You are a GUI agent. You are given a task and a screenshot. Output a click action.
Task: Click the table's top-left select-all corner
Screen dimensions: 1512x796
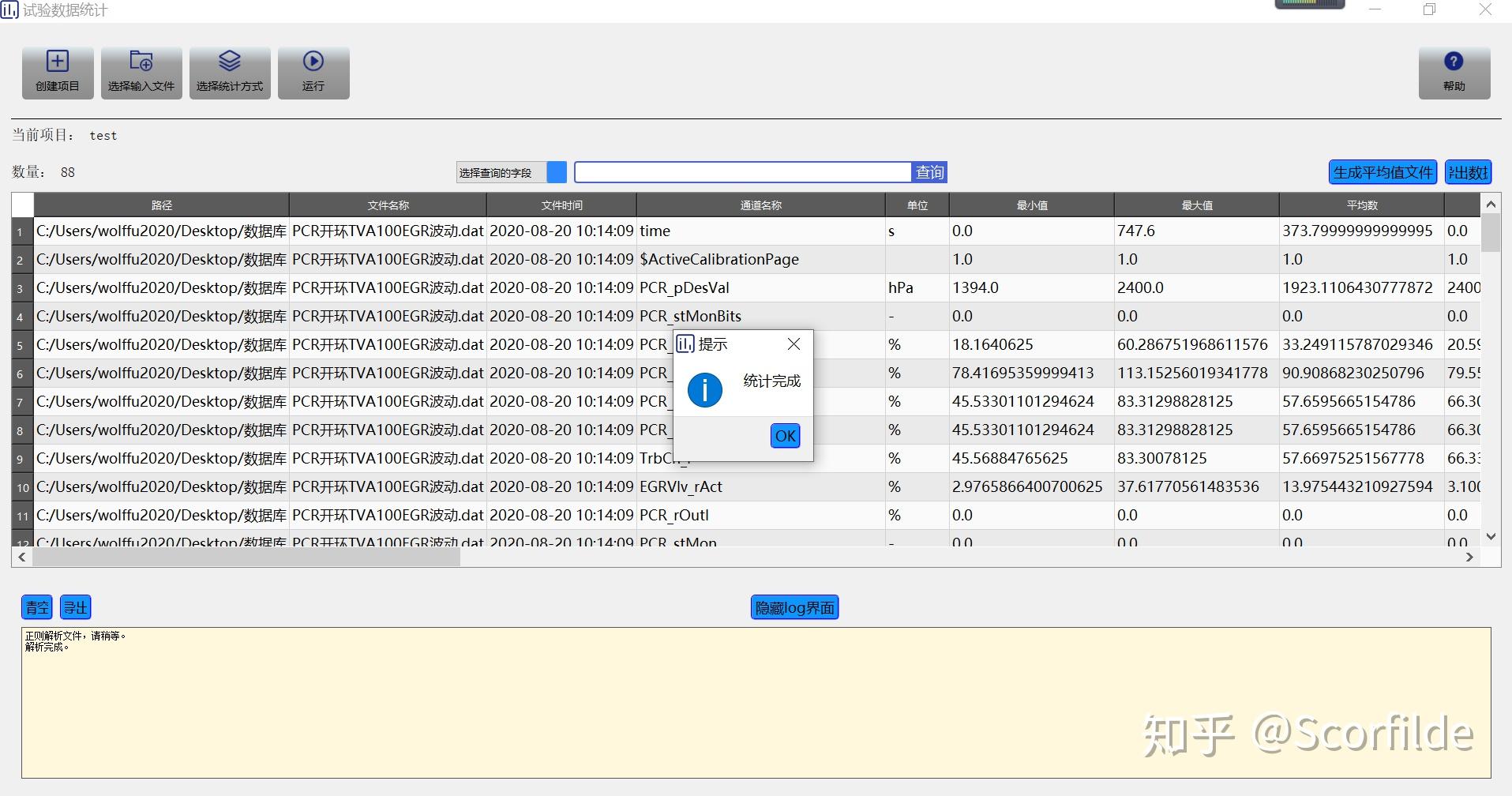(x=22, y=205)
